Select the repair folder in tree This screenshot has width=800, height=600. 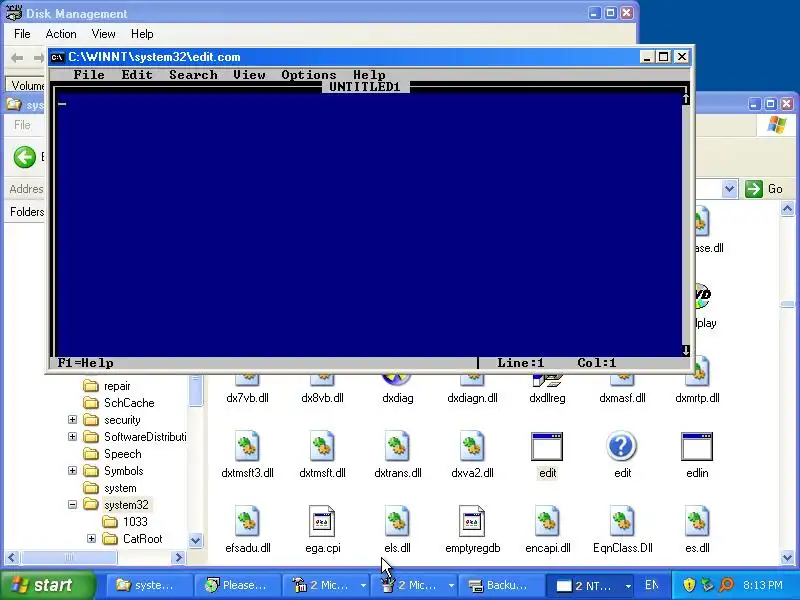[117, 386]
